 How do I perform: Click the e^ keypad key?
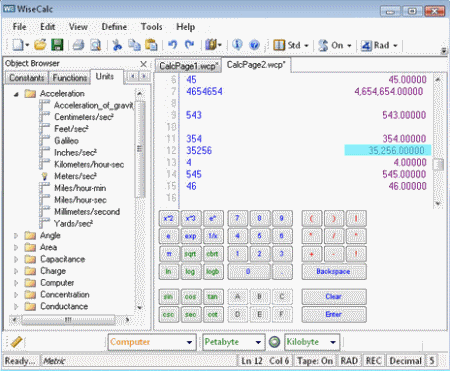213,218
